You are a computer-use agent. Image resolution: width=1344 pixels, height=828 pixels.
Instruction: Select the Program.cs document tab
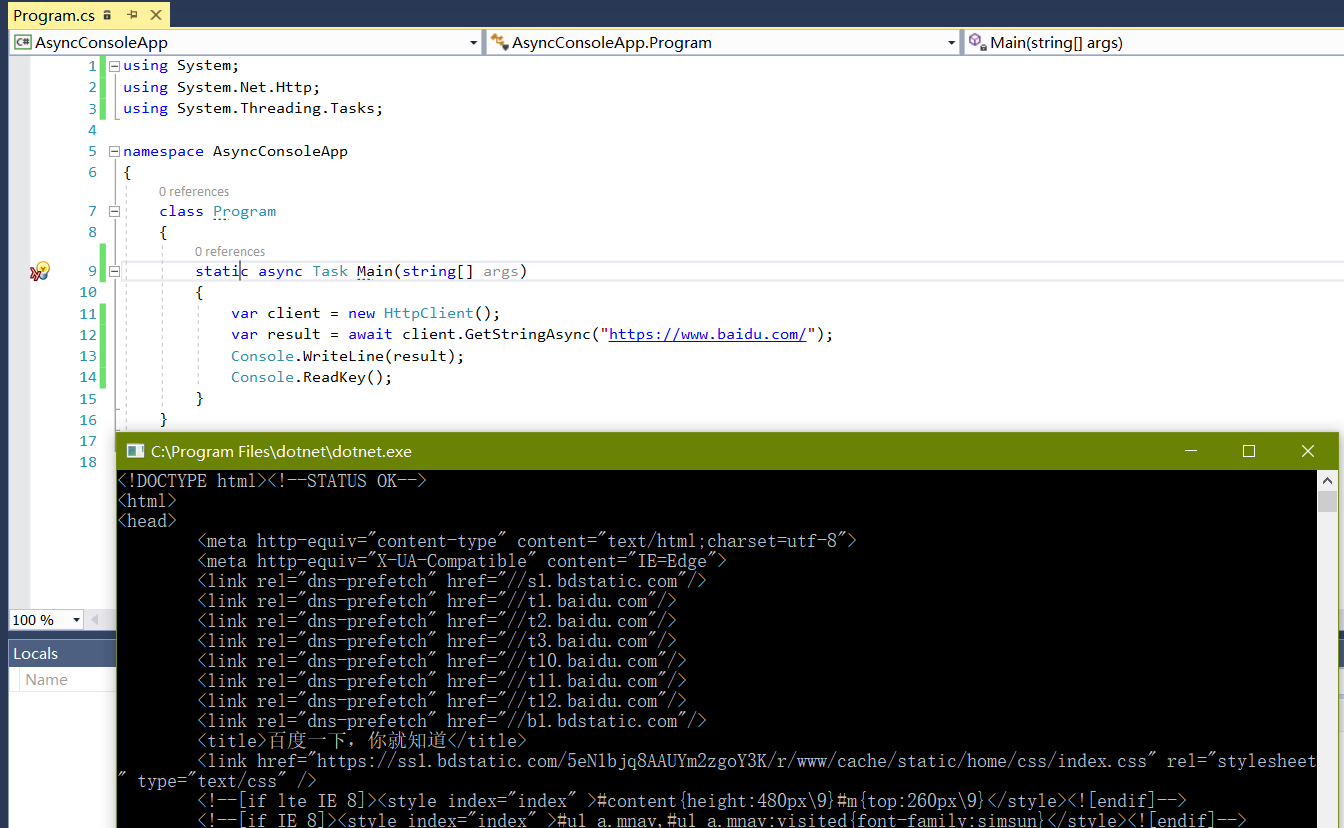coord(54,15)
